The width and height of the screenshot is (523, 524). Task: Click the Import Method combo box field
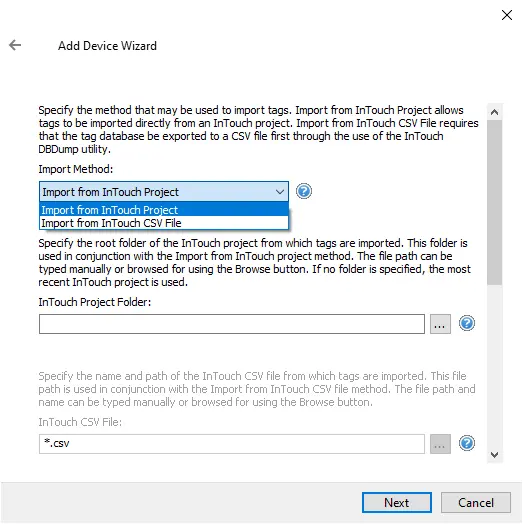164,192
